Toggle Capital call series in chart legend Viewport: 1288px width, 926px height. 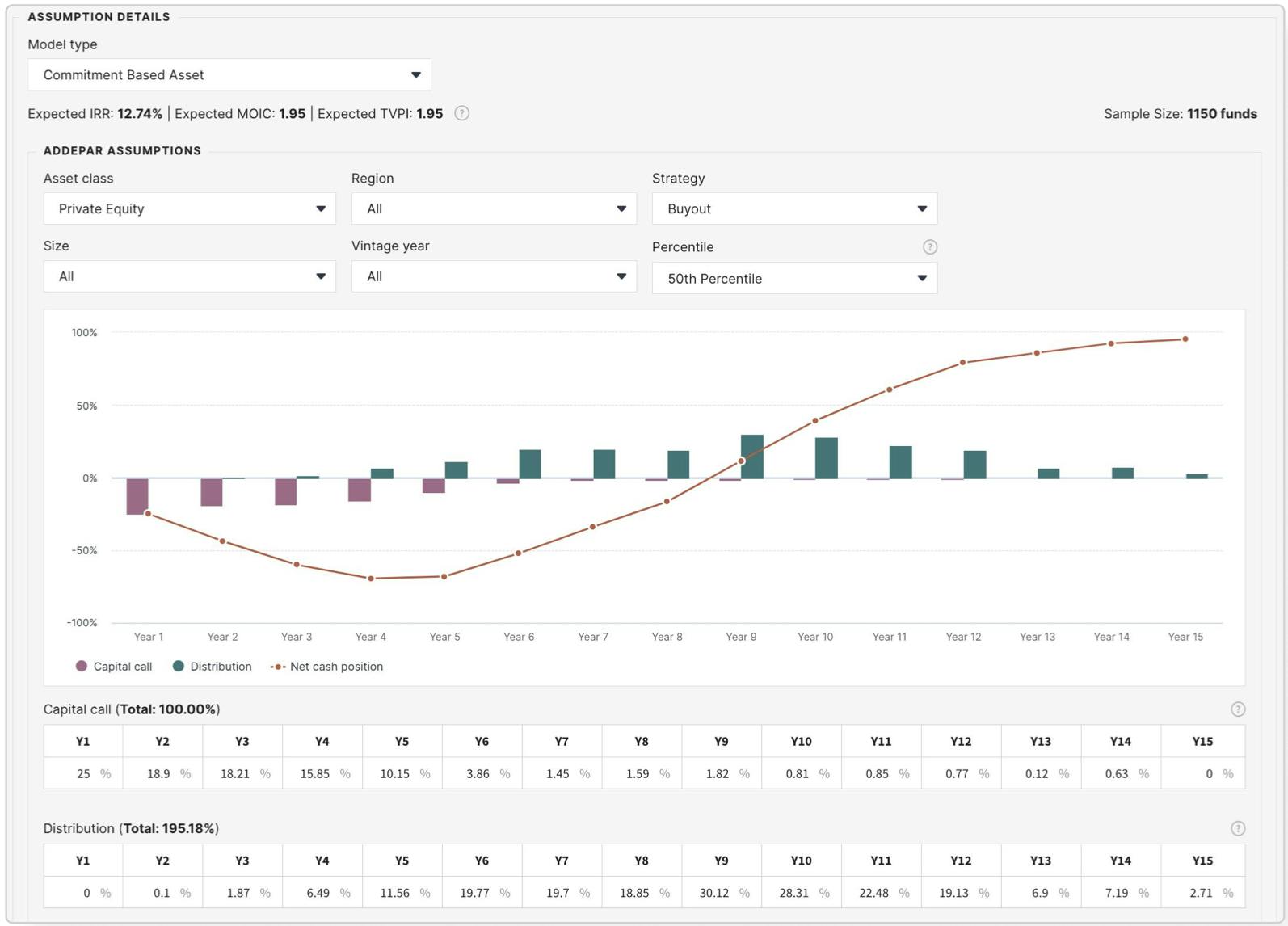pyautogui.click(x=114, y=667)
